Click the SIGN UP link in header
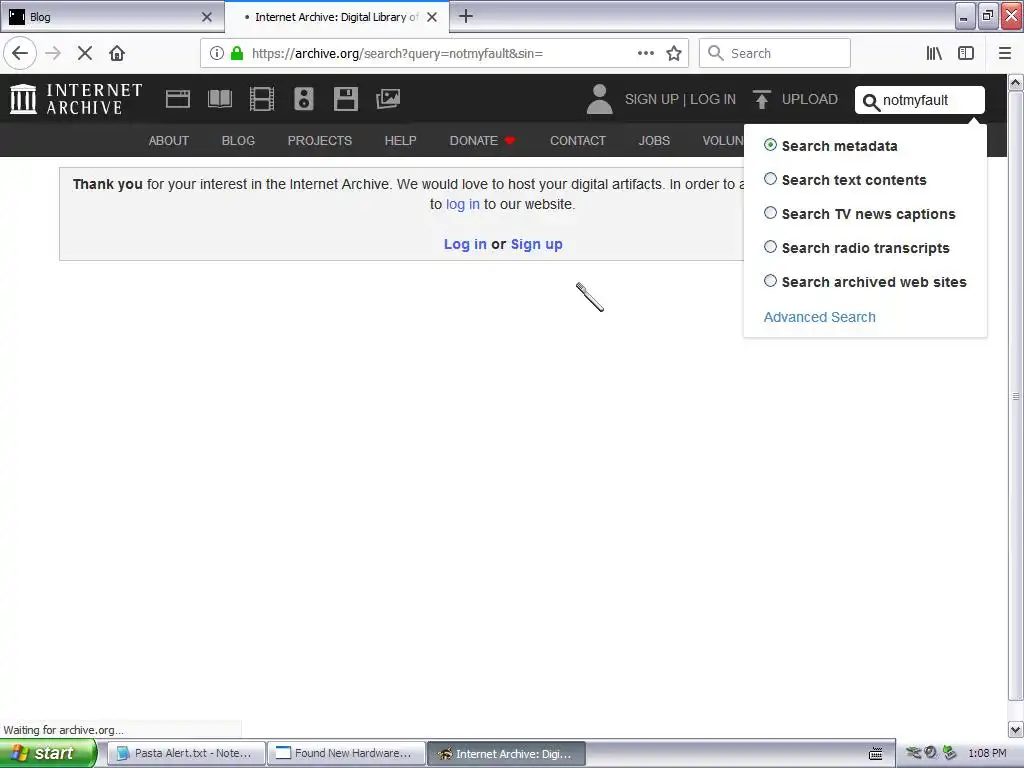 click(651, 99)
